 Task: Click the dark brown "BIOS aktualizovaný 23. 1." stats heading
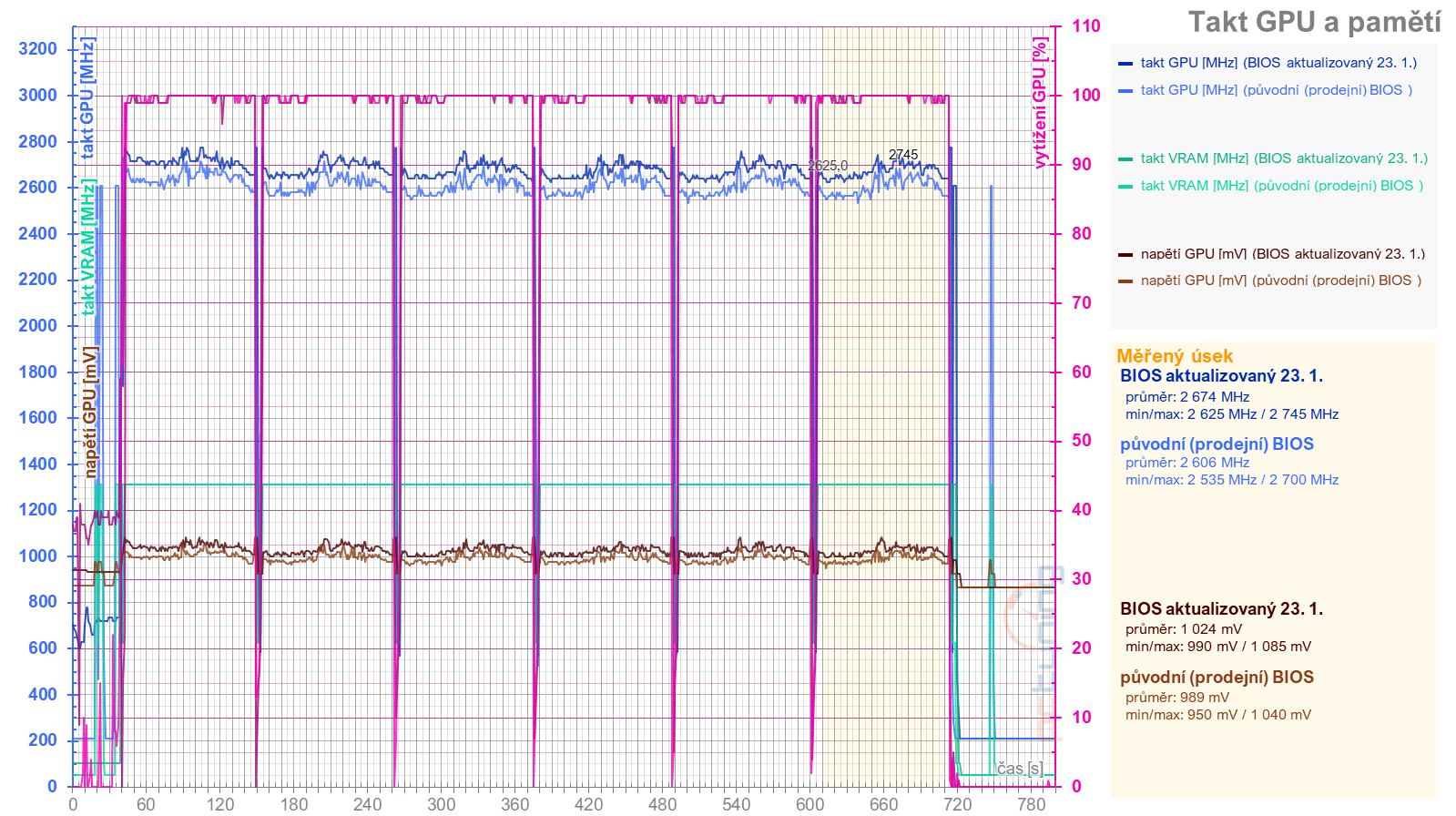pos(1221,609)
